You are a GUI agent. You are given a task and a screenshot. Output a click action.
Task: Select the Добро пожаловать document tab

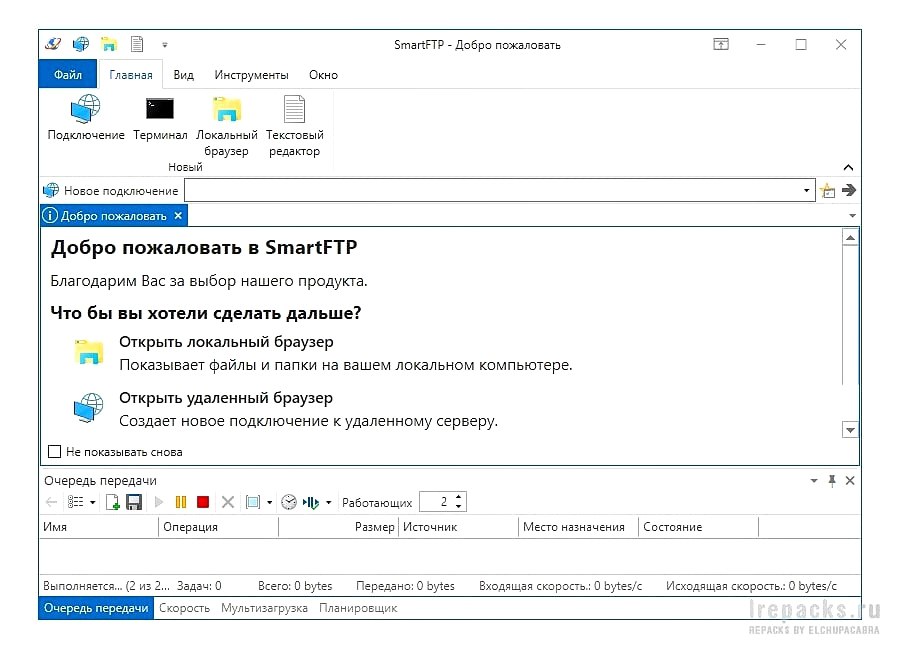[x=114, y=216]
